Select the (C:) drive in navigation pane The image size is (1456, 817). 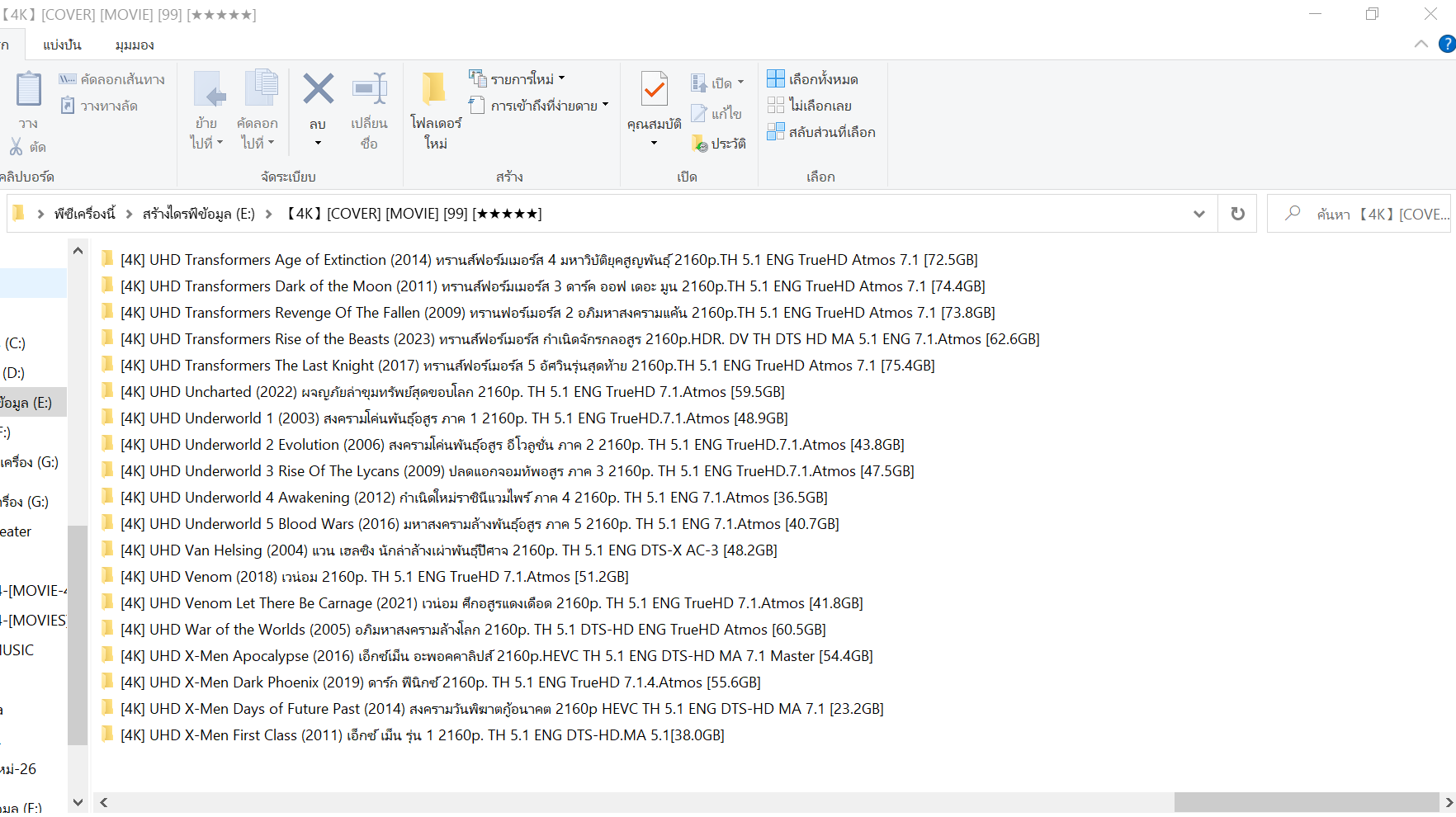click(16, 343)
